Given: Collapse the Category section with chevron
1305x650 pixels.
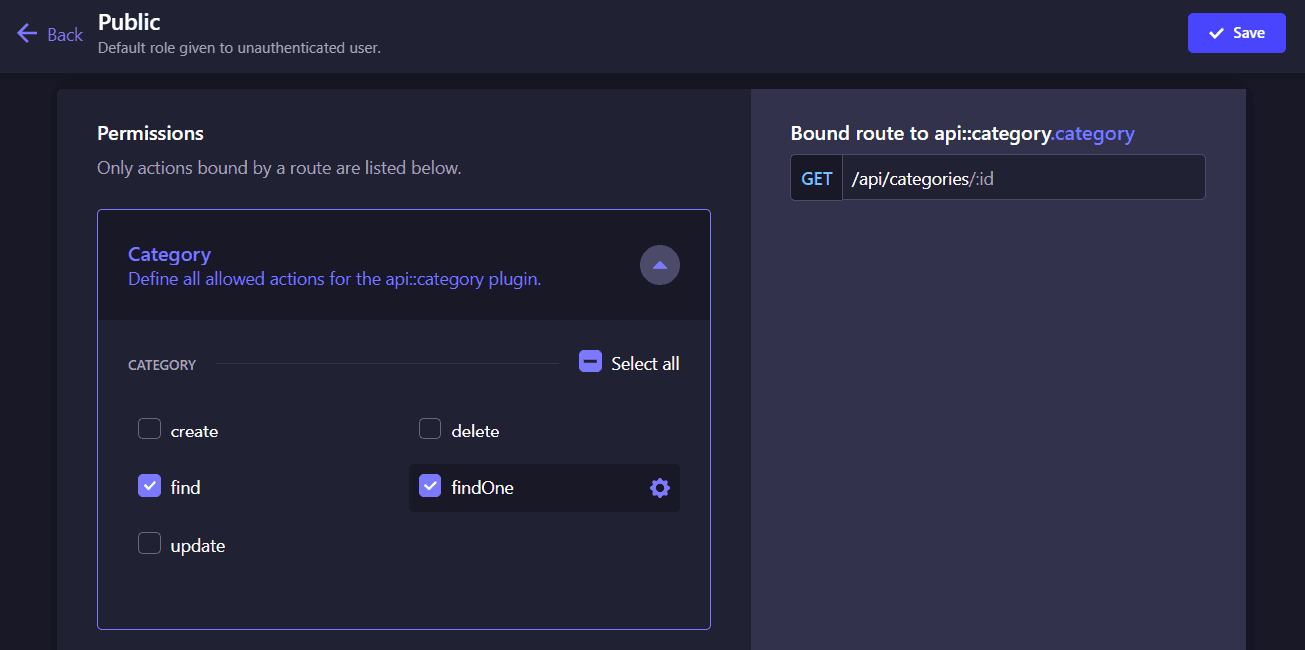Looking at the screenshot, I should 659,266.
